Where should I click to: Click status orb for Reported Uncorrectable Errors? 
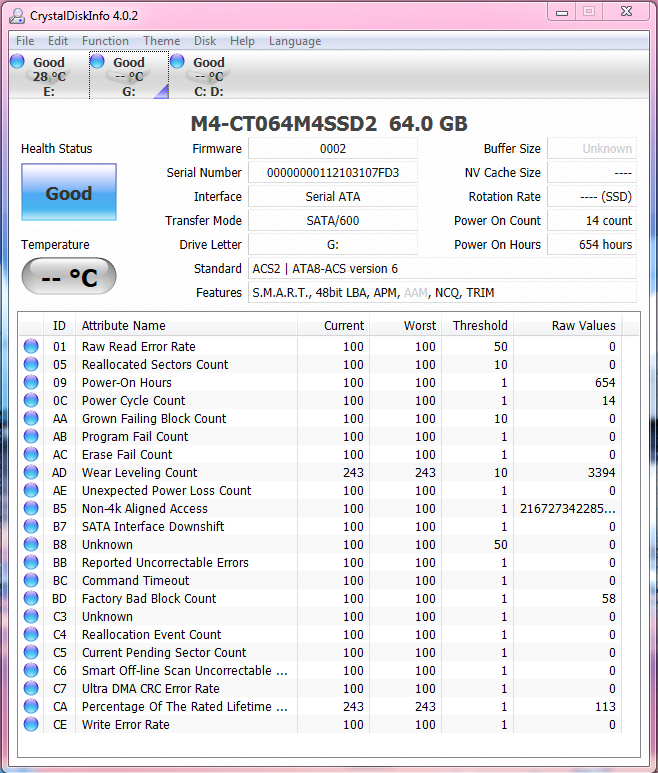click(x=31, y=562)
